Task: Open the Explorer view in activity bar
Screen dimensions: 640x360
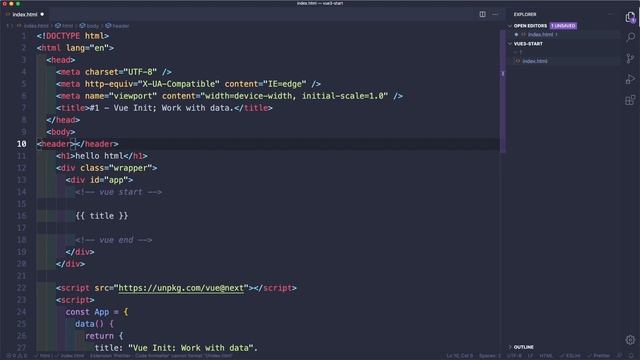Action: pos(630,17)
